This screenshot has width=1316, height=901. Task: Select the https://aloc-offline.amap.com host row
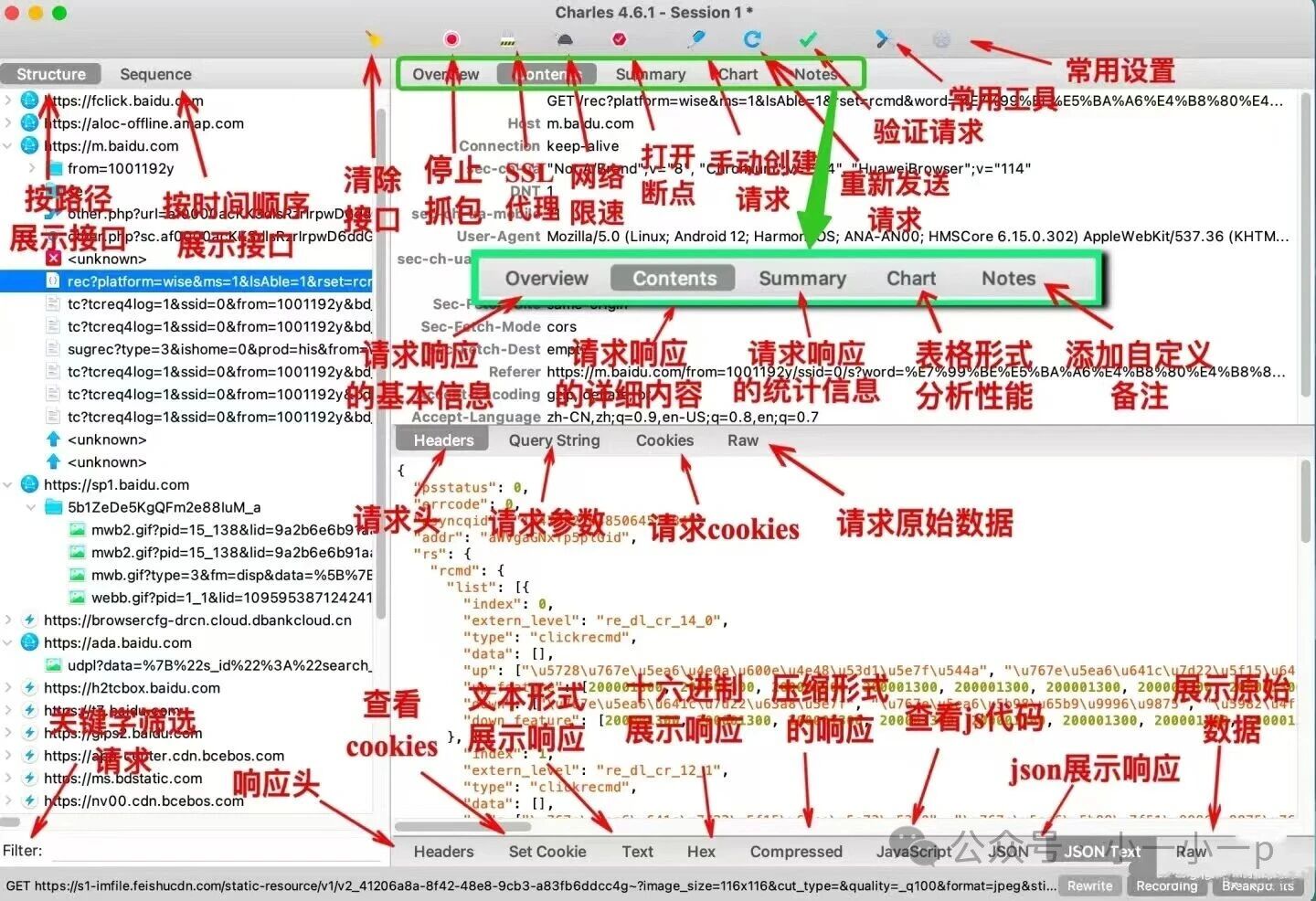point(186,123)
